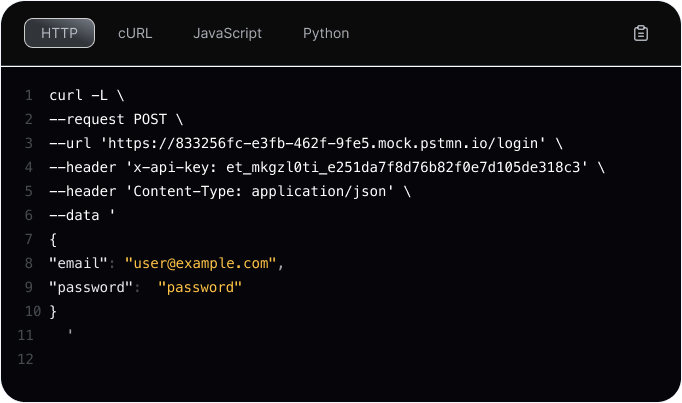Viewport: 682px width, 403px height.
Task: Show the Python code example
Action: tap(326, 33)
